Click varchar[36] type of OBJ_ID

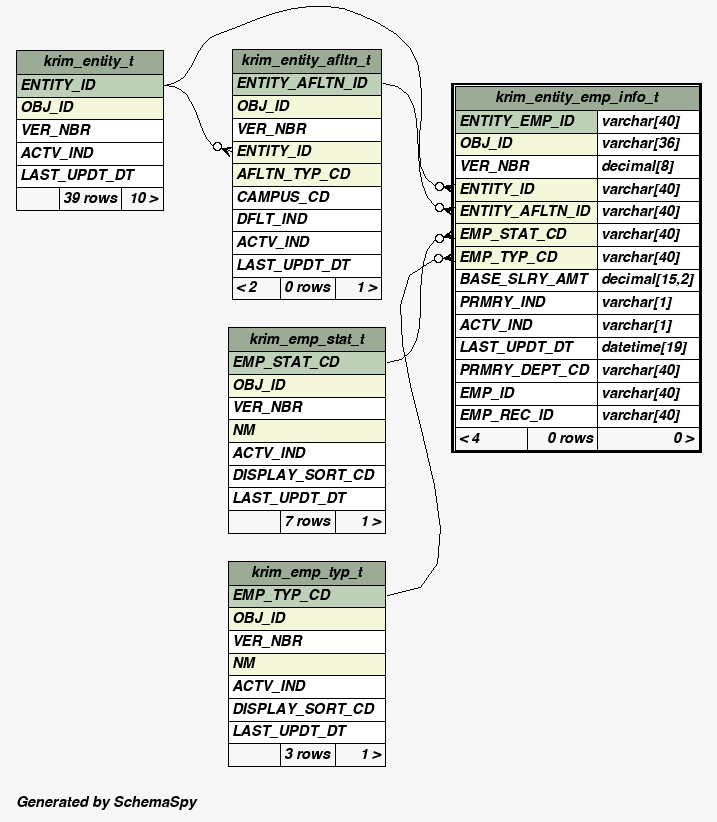click(648, 144)
